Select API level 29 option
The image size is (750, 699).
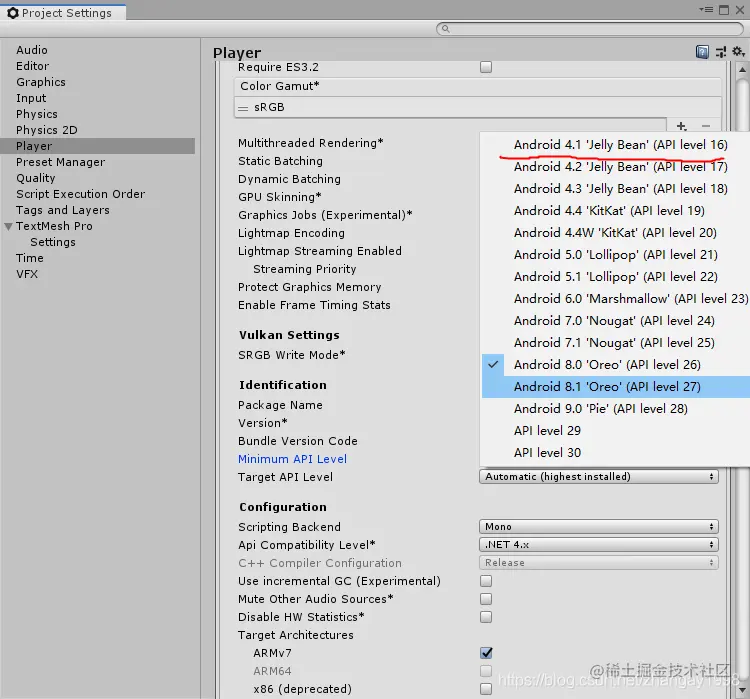pyautogui.click(x=616, y=431)
